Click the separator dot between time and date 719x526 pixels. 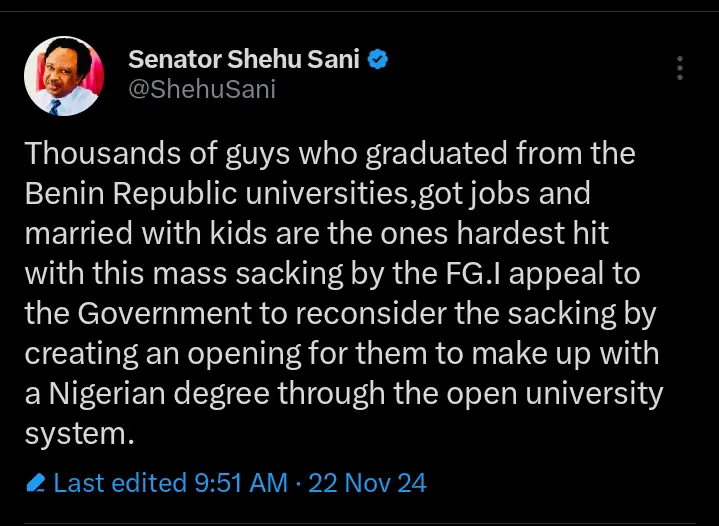tap(298, 483)
